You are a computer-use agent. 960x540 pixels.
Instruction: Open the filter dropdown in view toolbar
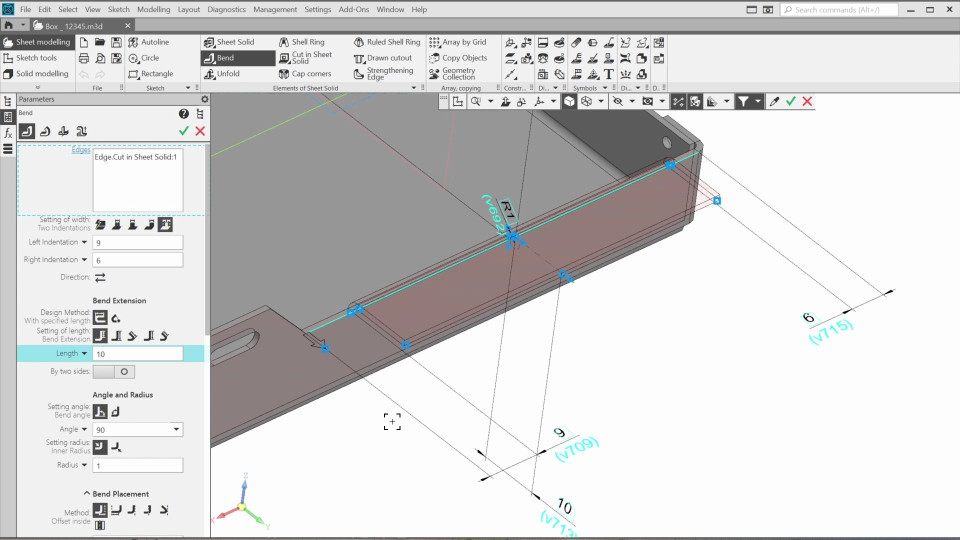[x=759, y=101]
